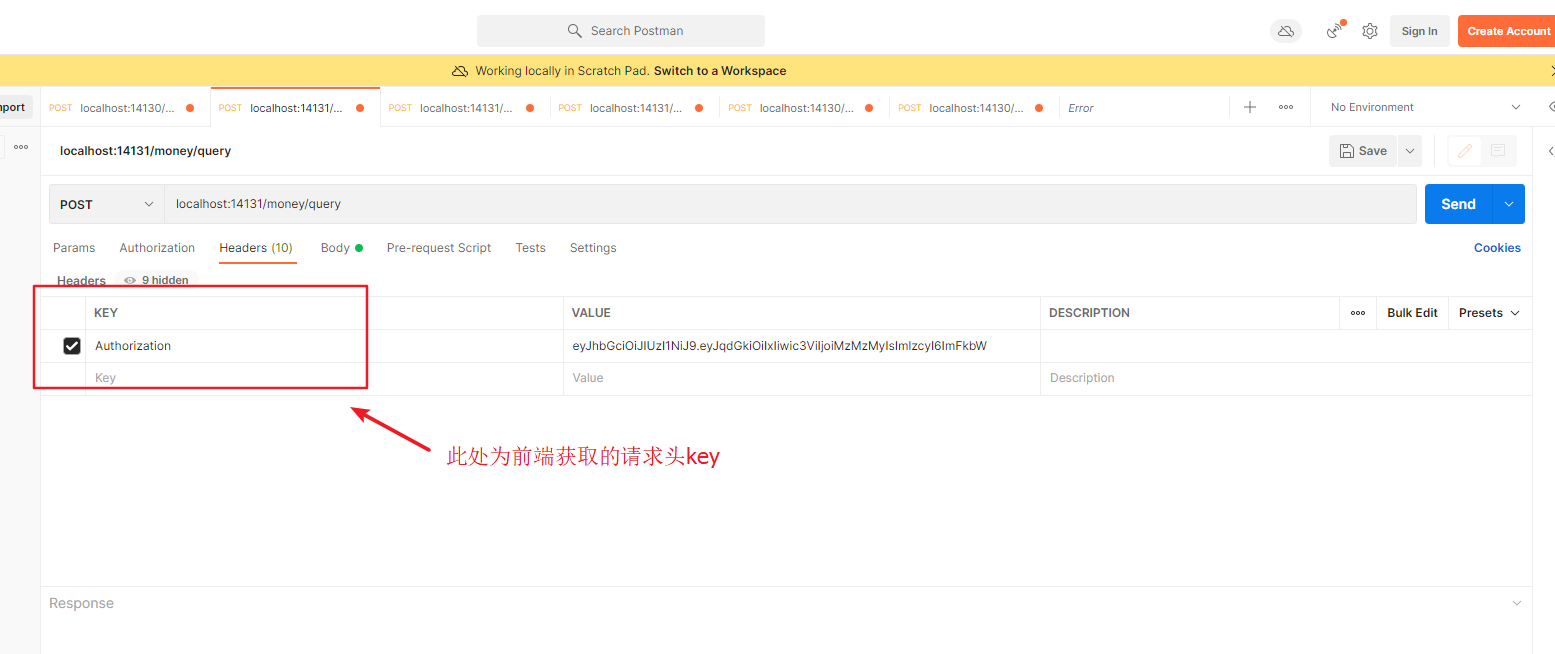
Task: Open the Body tab
Action: (x=336, y=247)
